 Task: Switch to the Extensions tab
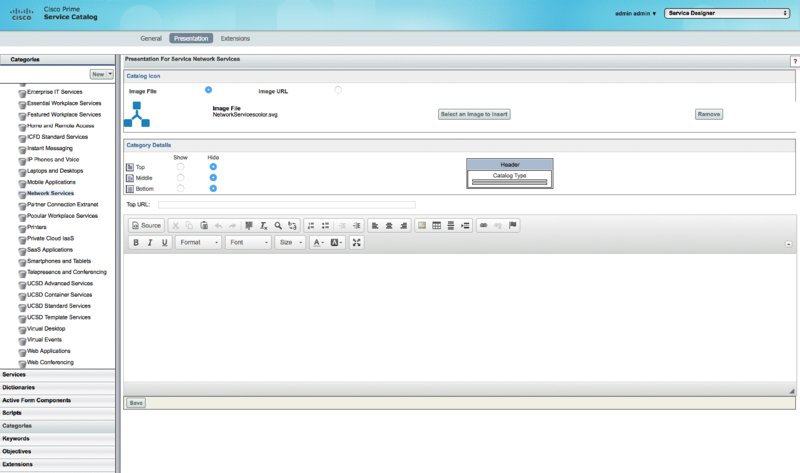[235, 38]
